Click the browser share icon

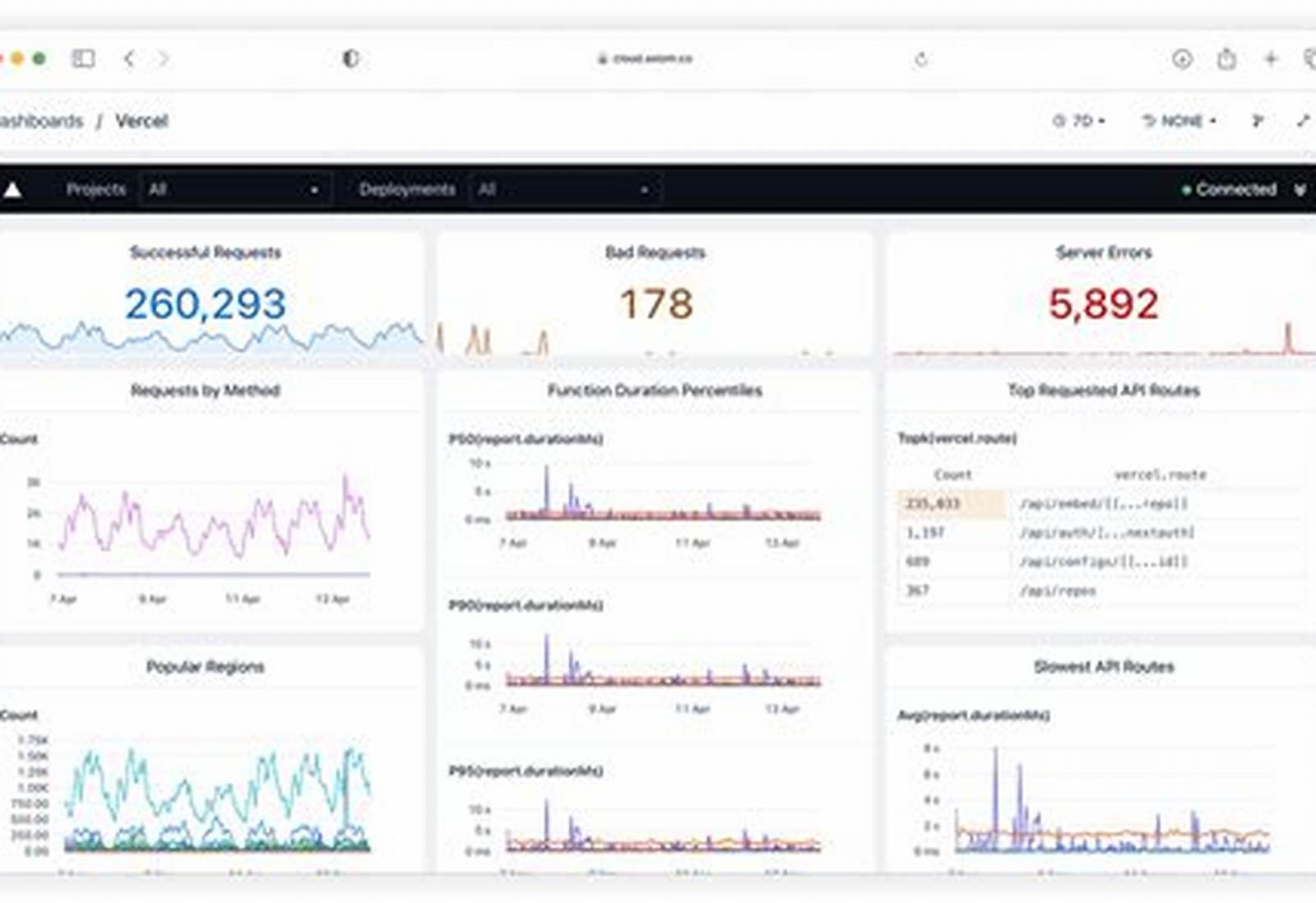pos(1226,58)
